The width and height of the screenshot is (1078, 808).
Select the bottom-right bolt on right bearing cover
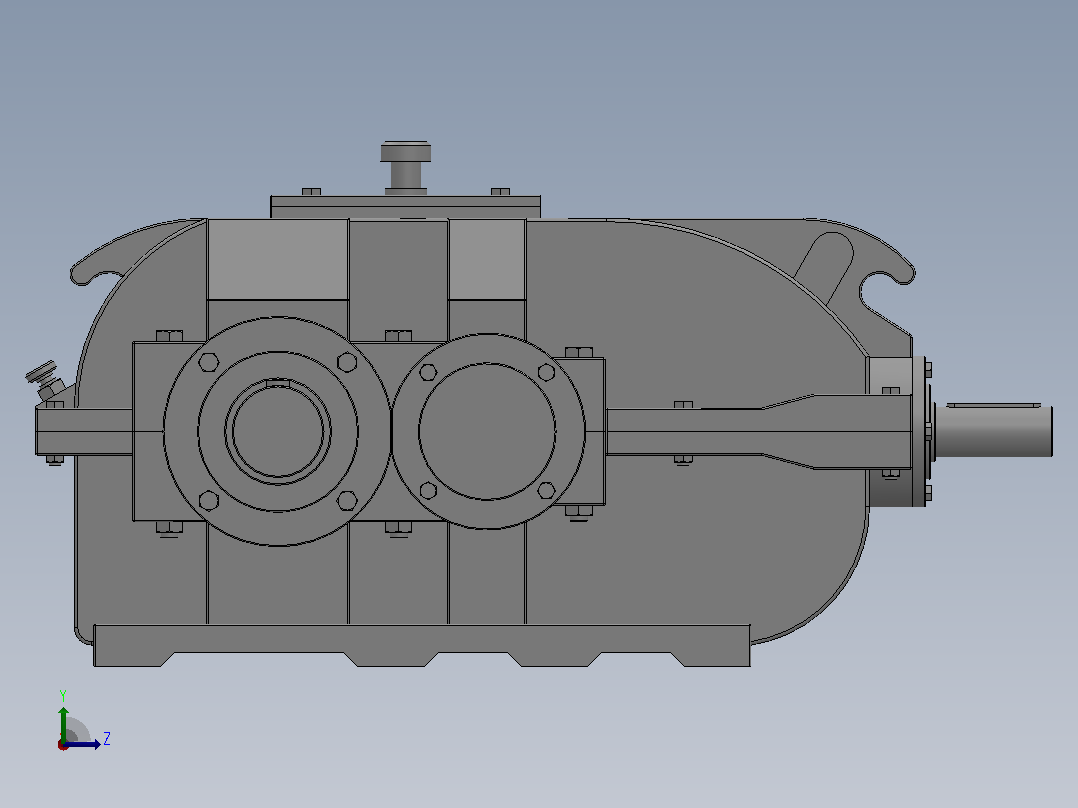[x=547, y=490]
